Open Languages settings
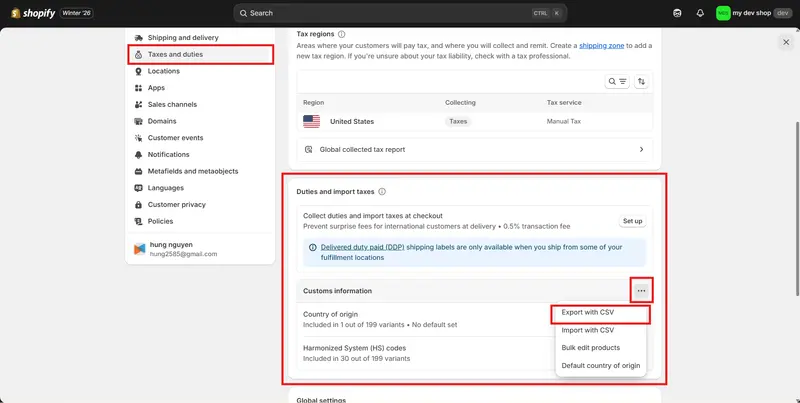The image size is (800, 403). click(x=200, y=188)
